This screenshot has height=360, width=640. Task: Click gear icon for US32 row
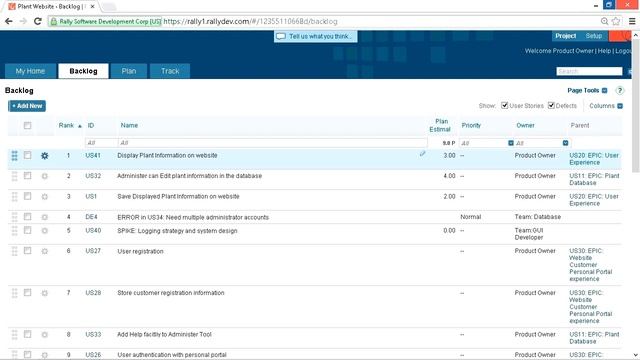[44, 176]
